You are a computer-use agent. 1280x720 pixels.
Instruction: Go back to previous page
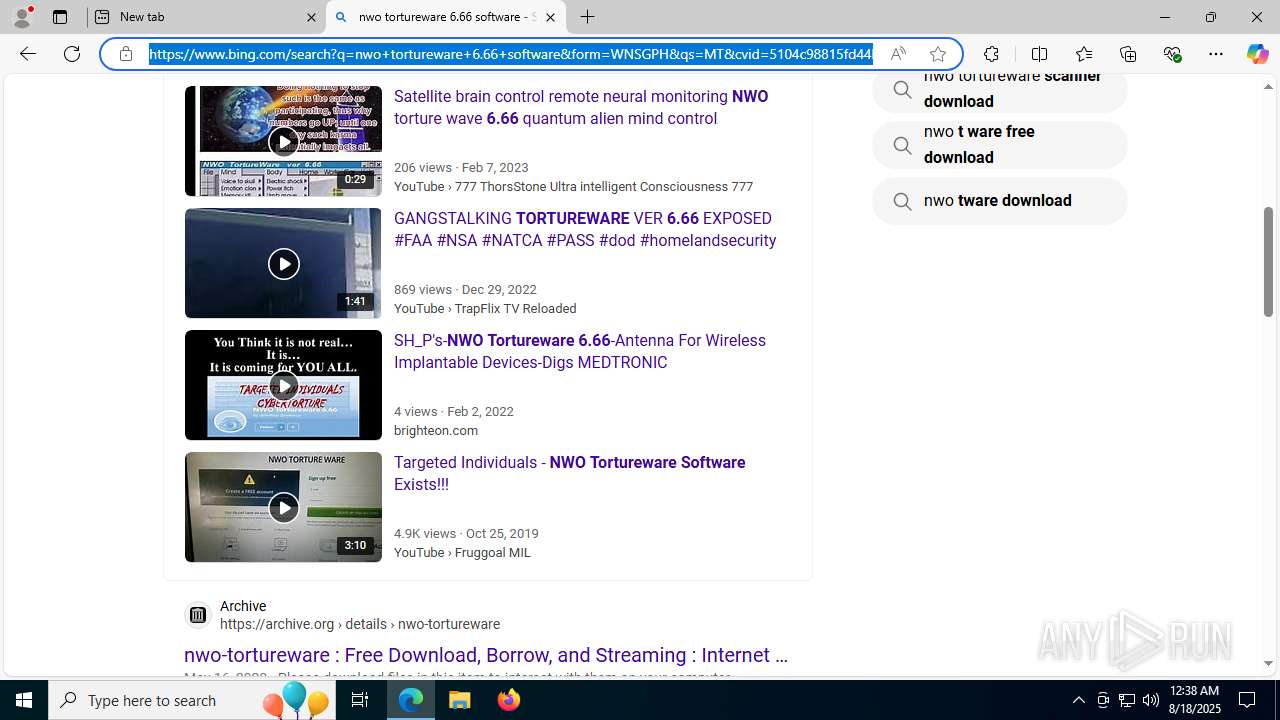coord(28,54)
